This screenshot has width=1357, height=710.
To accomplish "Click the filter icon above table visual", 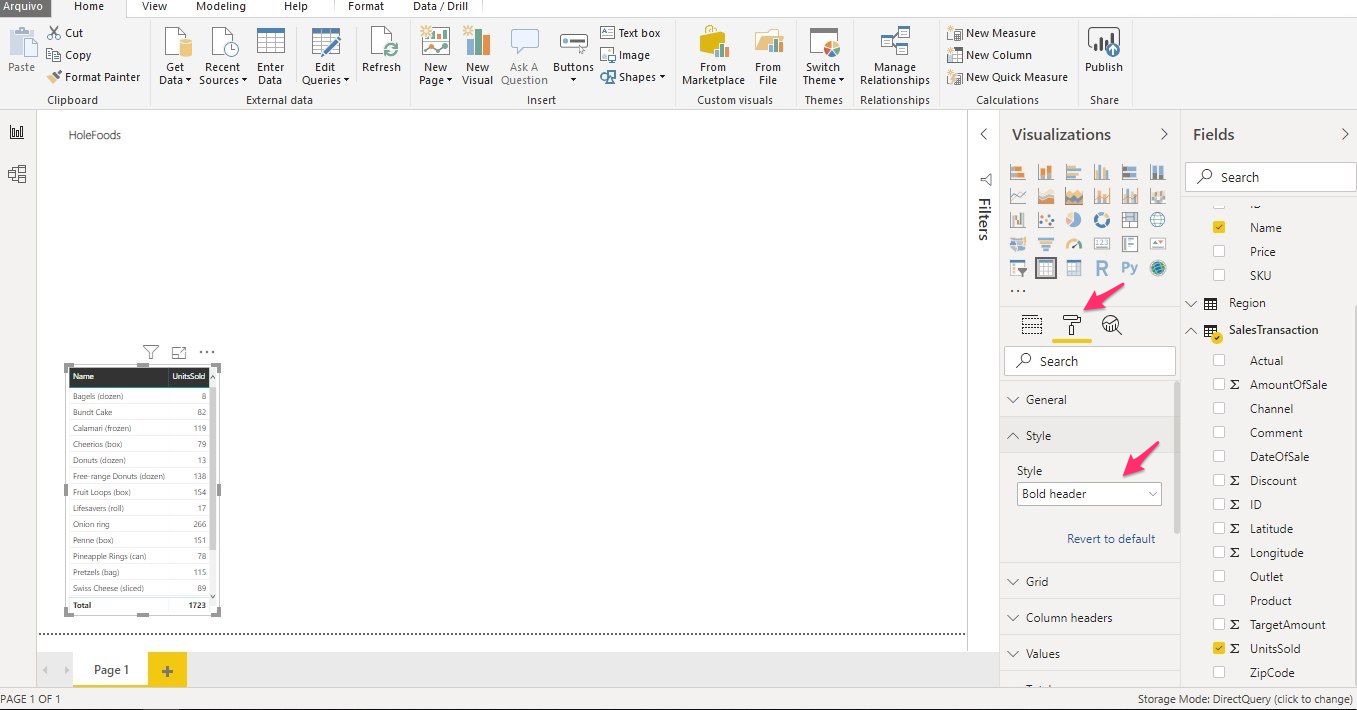I will [150, 352].
